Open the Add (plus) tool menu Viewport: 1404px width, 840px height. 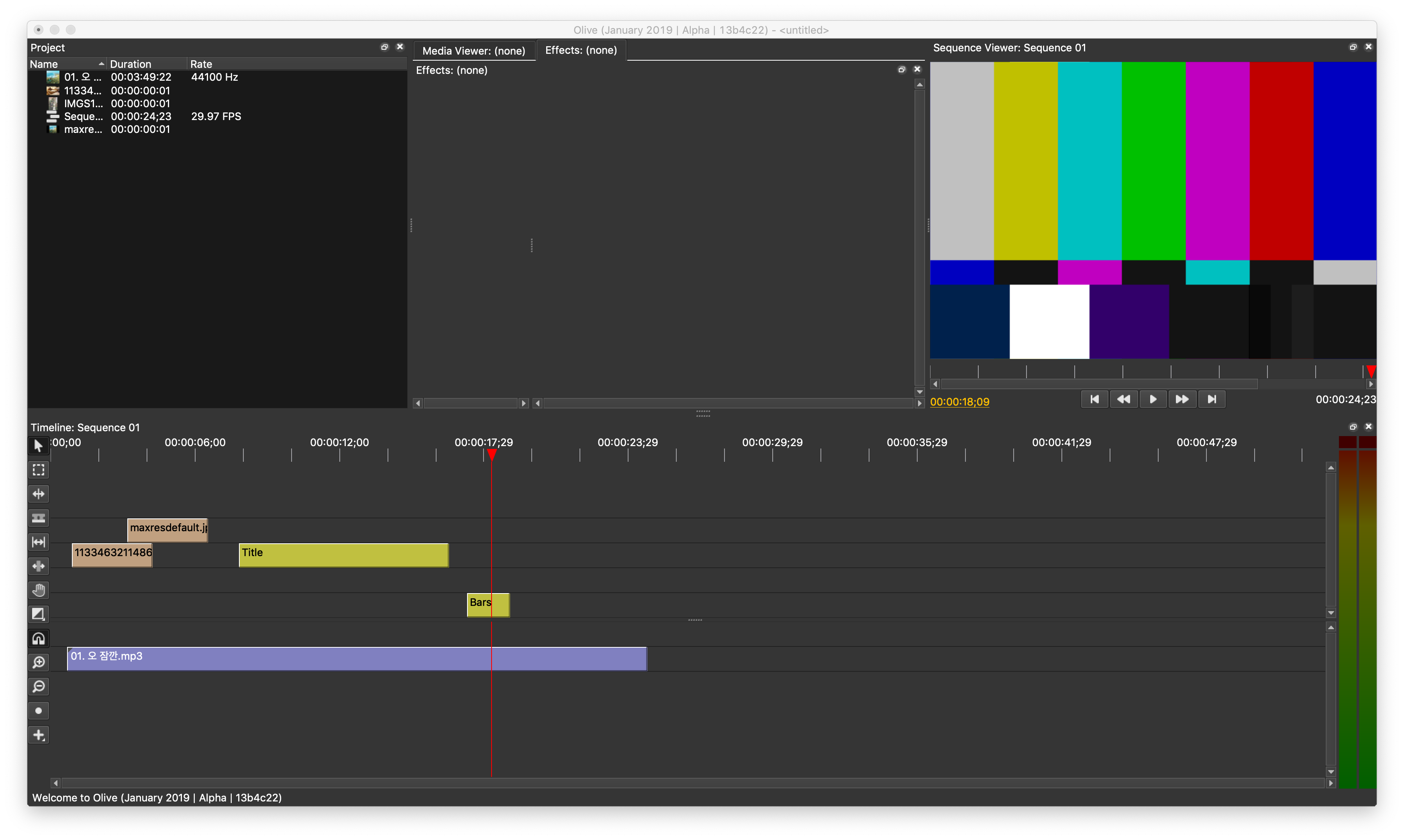[39, 735]
